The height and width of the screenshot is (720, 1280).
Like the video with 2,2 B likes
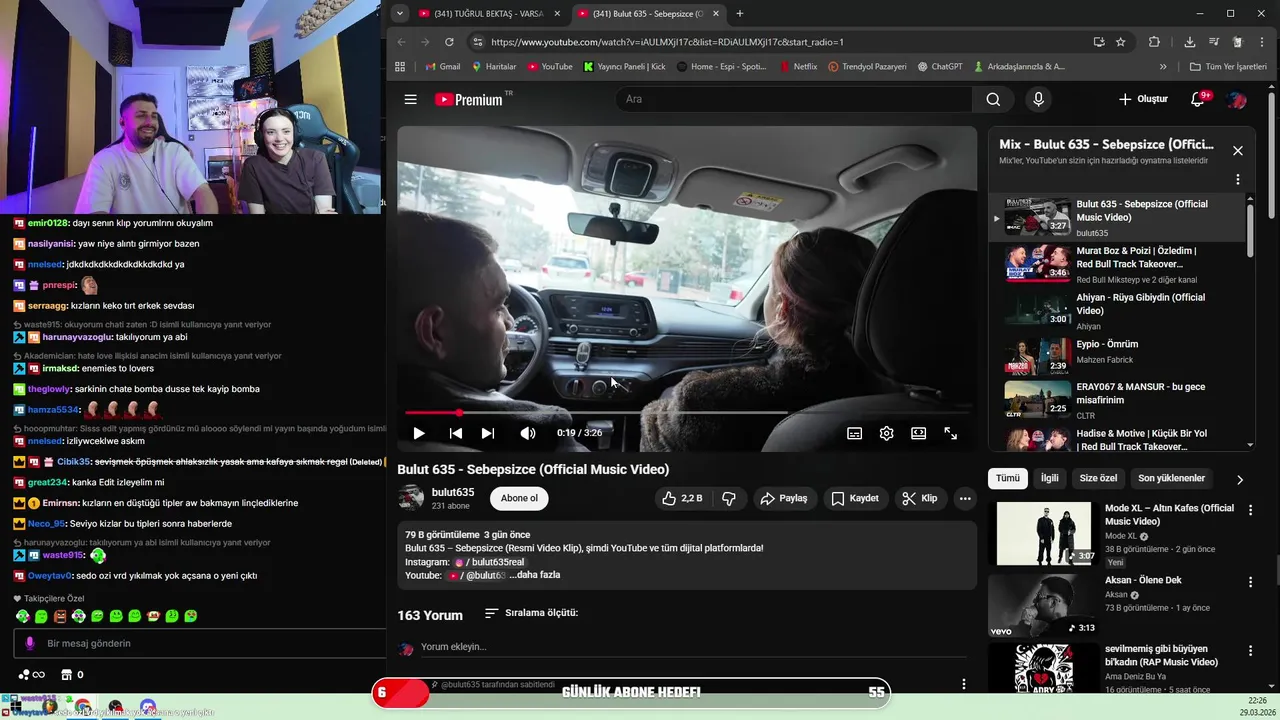pyautogui.click(x=681, y=498)
